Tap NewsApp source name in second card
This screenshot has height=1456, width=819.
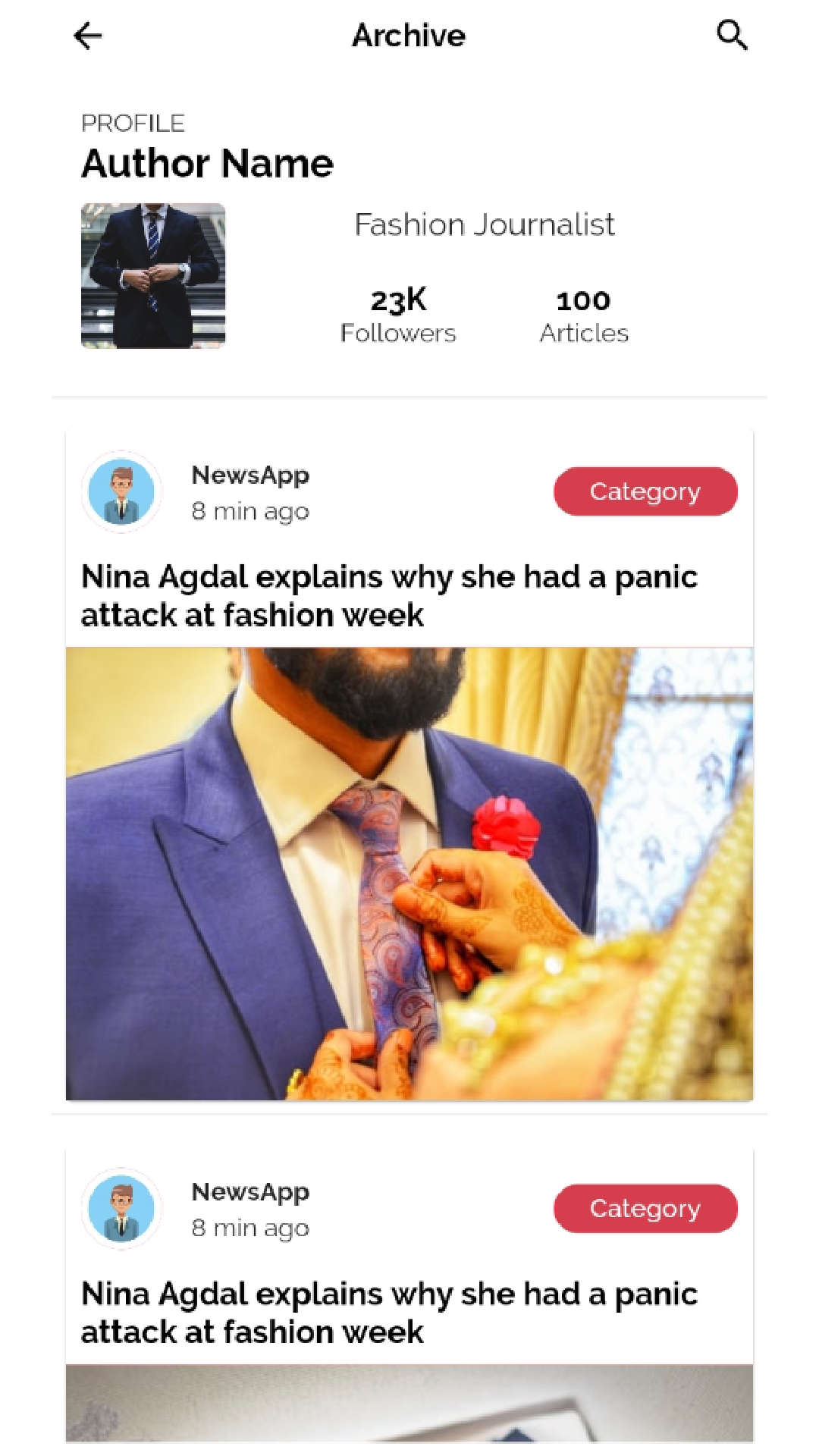click(x=250, y=1192)
